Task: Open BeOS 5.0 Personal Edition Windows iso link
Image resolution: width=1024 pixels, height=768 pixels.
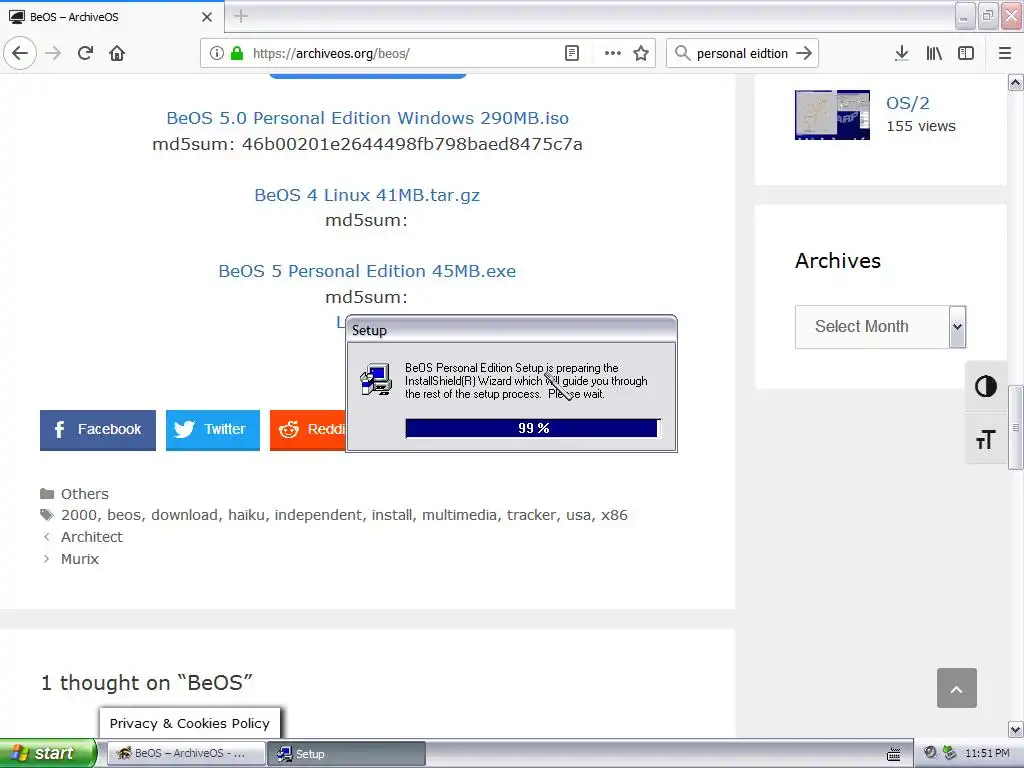Action: 368,118
